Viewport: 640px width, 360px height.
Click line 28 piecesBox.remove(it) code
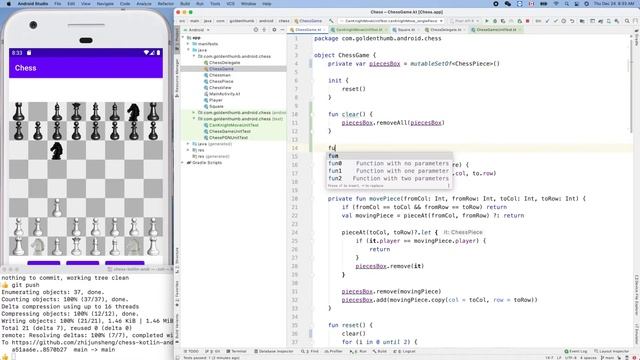pos(389,266)
